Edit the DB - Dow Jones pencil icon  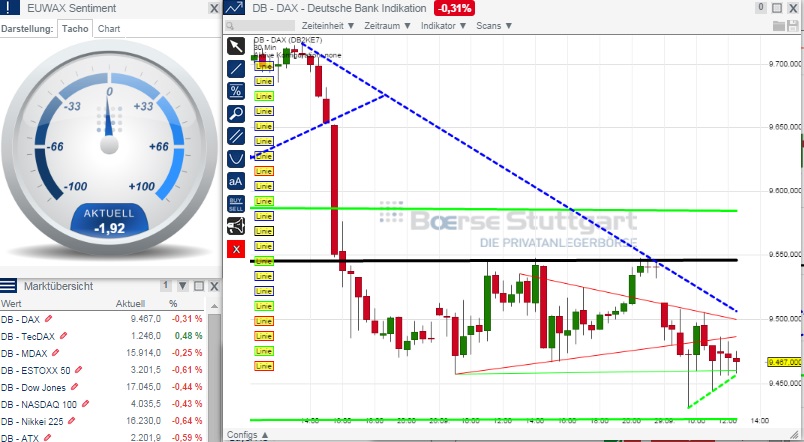click(x=74, y=387)
